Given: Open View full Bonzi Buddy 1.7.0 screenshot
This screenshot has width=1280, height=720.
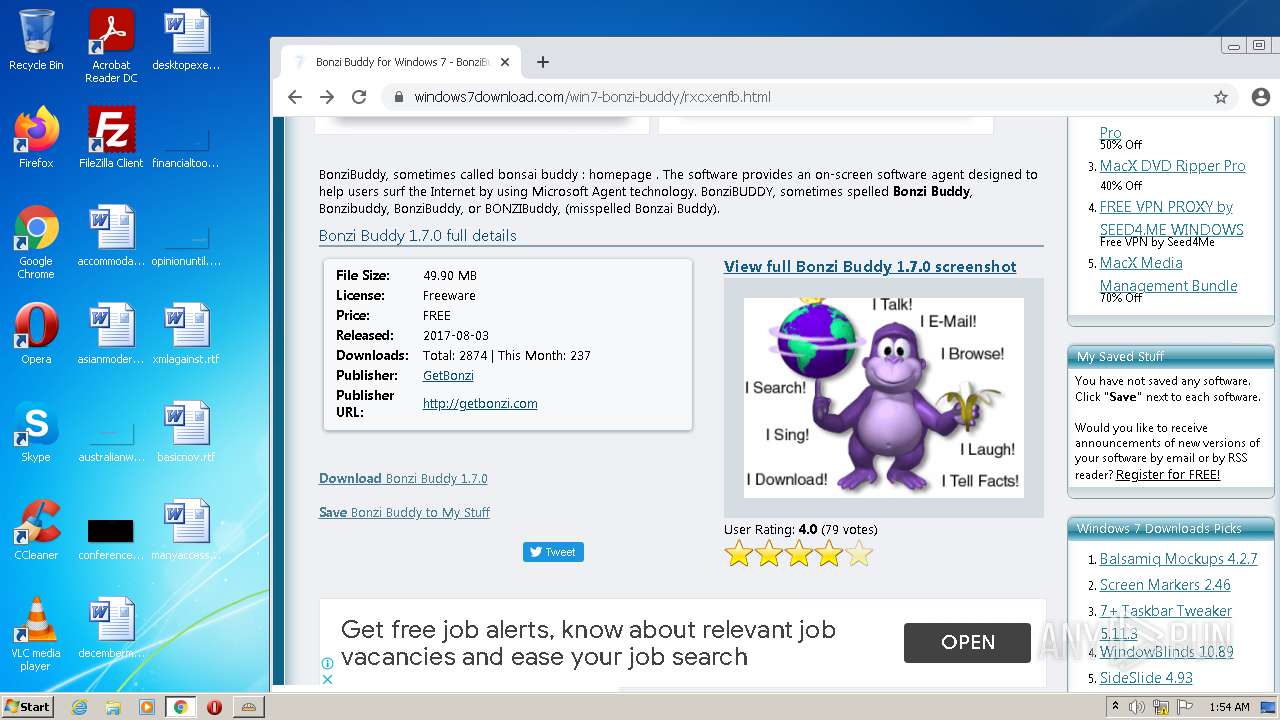Looking at the screenshot, I should [x=870, y=267].
